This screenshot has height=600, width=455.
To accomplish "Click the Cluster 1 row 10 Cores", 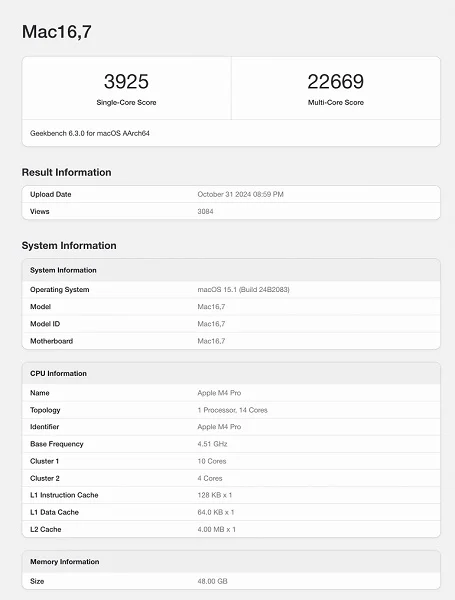I will pyautogui.click(x=212, y=461).
